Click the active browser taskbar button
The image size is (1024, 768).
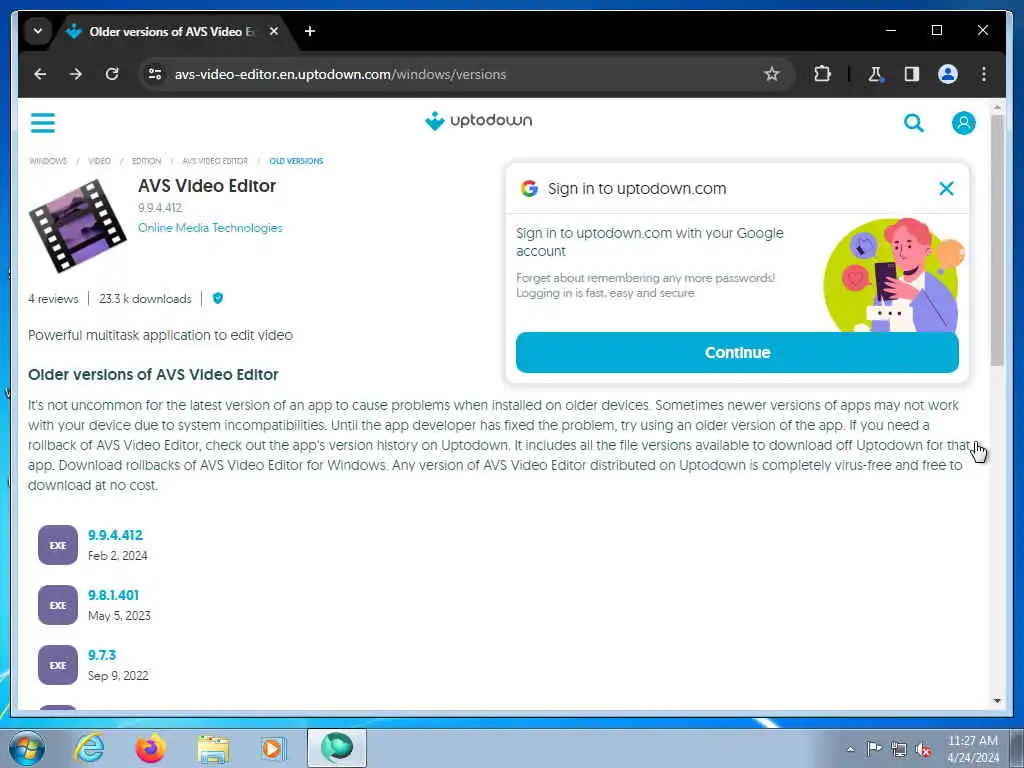point(337,748)
